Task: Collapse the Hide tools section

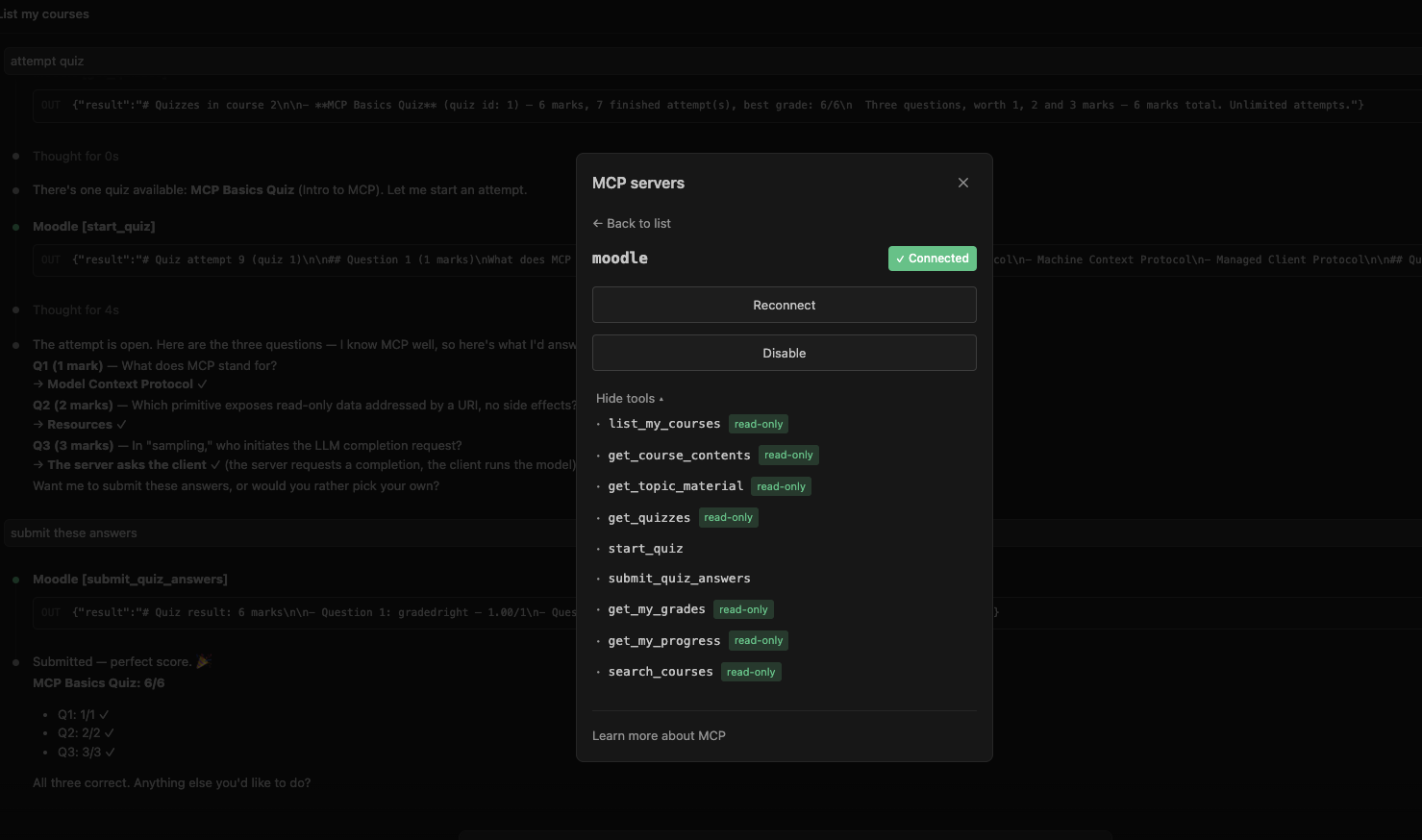Action: pos(630,398)
